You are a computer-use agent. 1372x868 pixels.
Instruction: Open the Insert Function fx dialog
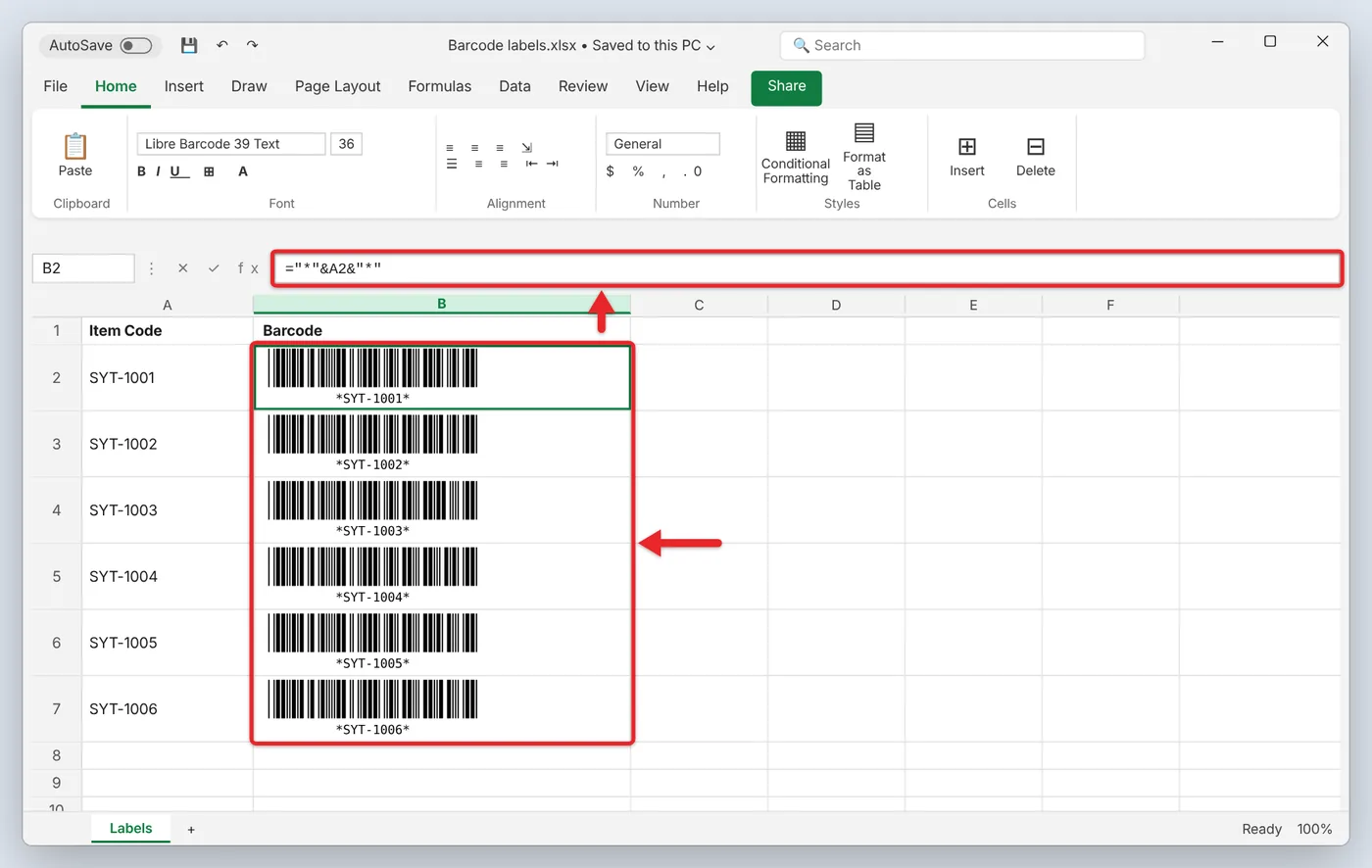tap(248, 268)
